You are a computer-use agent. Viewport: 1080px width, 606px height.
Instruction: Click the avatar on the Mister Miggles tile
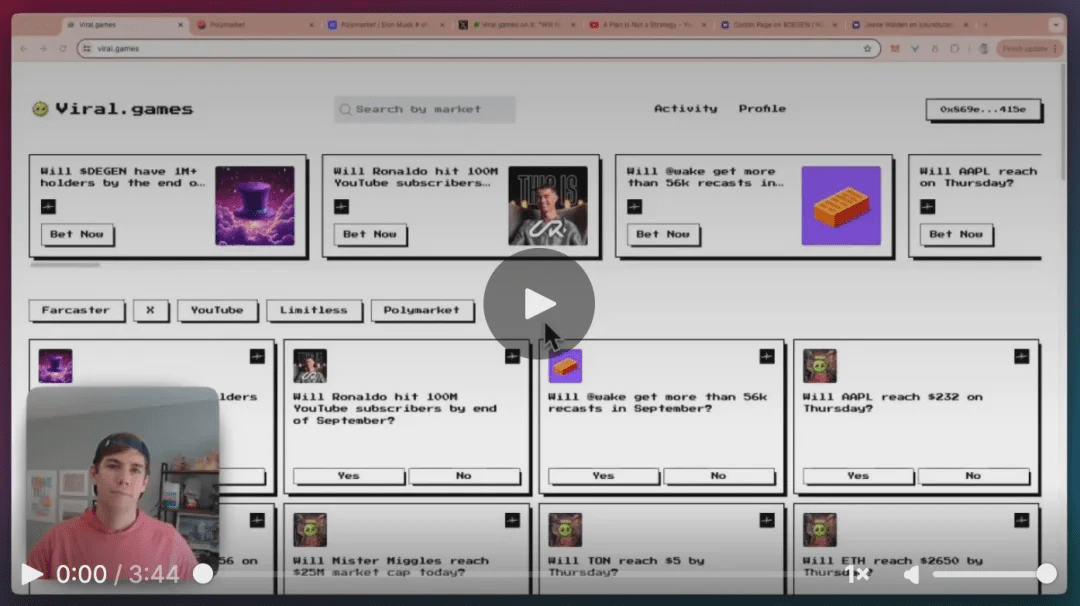[x=310, y=530]
